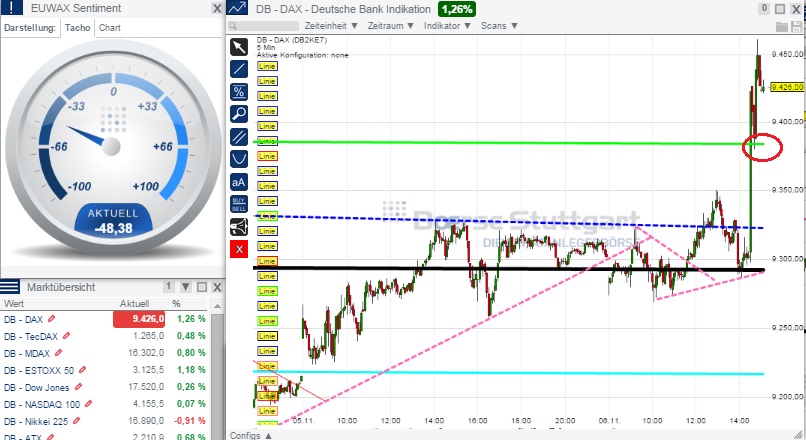
Task: Select the DB - MDAX row name
Action: pos(27,353)
